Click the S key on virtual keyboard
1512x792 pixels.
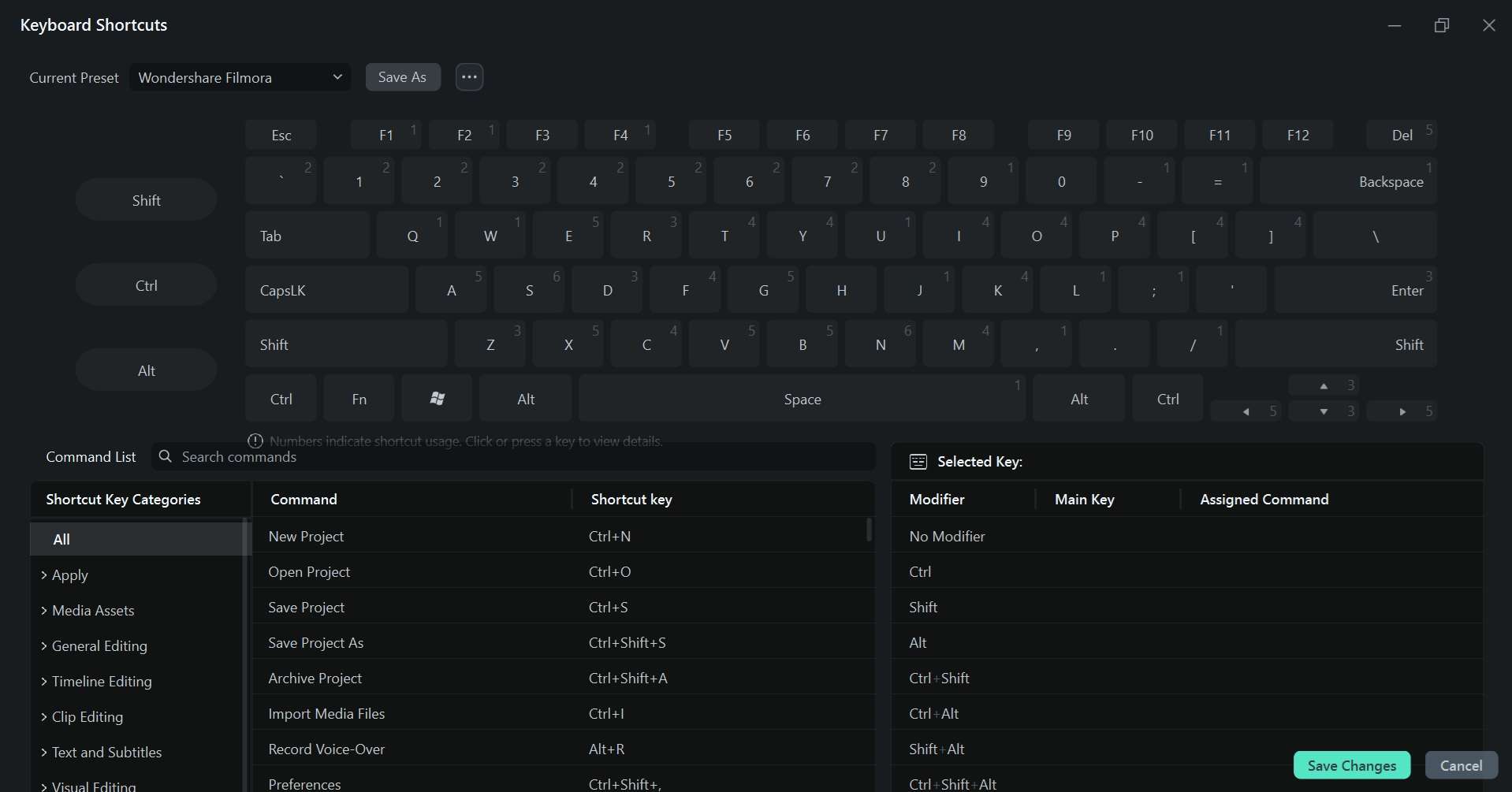tap(529, 289)
